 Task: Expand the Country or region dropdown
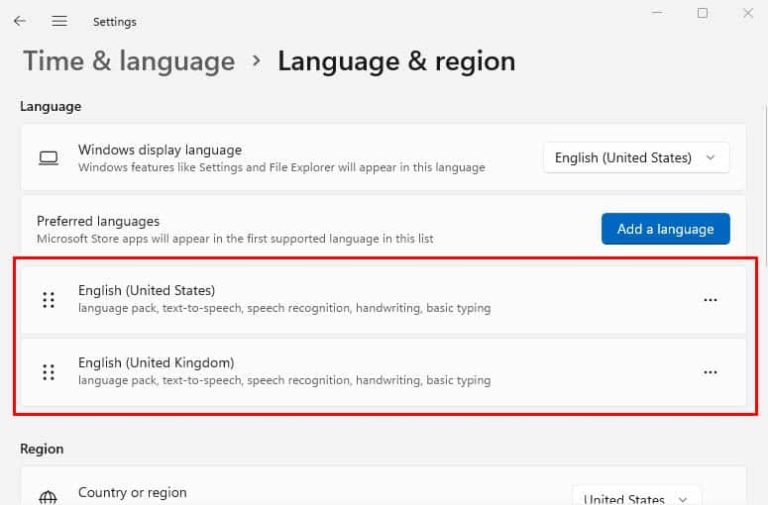click(636, 498)
